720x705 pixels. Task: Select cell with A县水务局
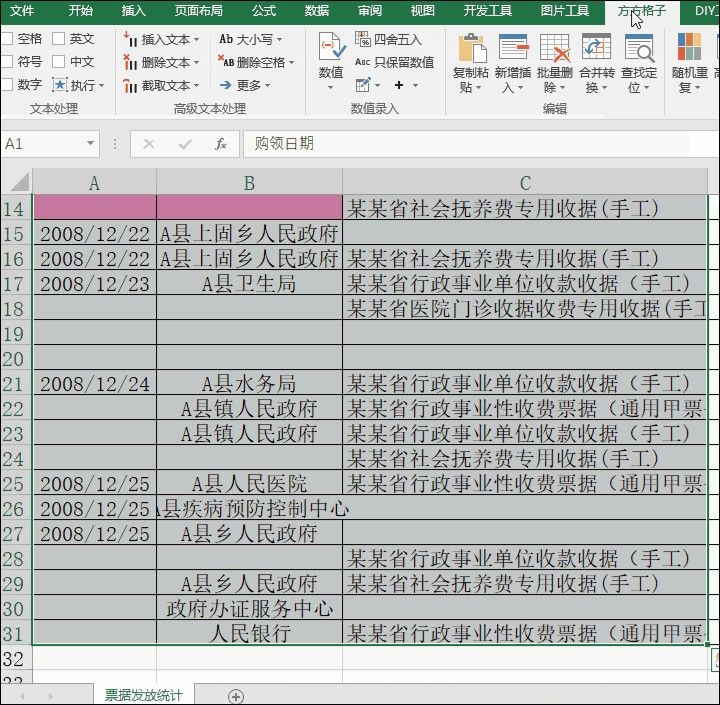(x=249, y=384)
